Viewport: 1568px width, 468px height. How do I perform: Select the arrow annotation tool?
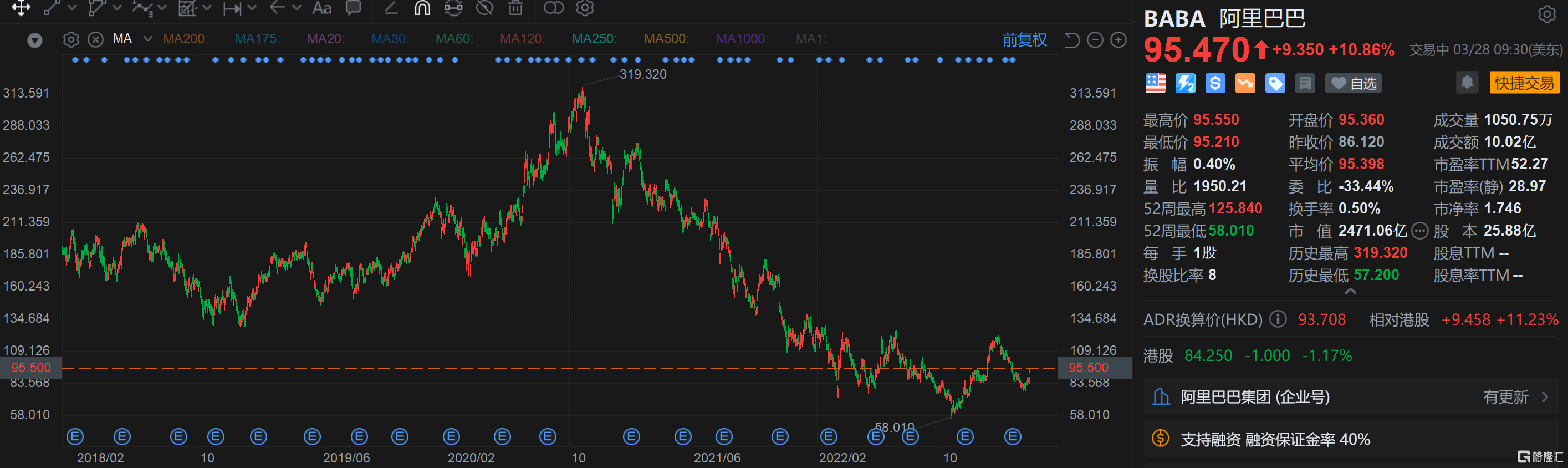click(277, 7)
